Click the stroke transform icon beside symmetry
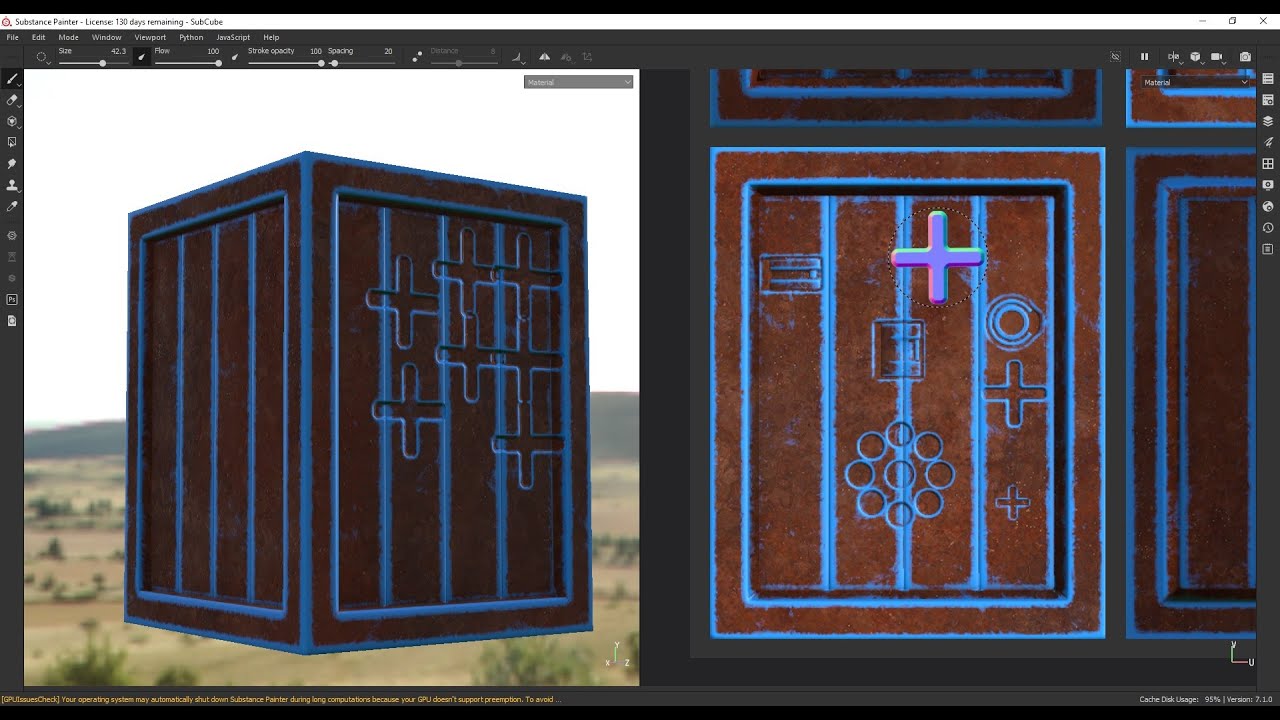1280x720 pixels. (x=587, y=57)
